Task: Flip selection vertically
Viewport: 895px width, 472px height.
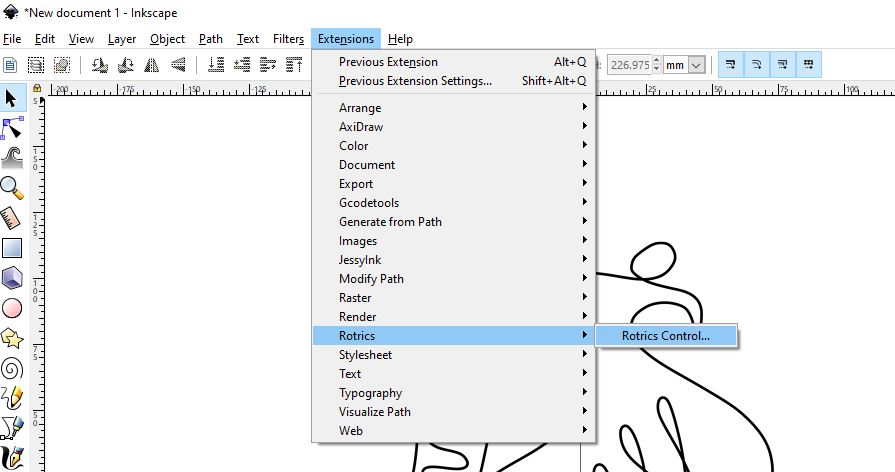Action: click(x=178, y=65)
